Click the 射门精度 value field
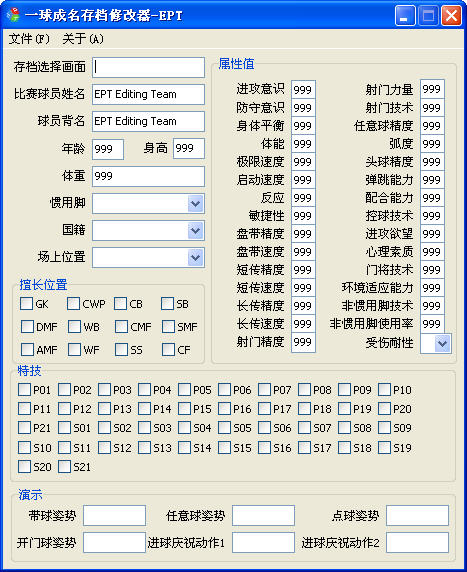The image size is (467, 572). (303, 342)
